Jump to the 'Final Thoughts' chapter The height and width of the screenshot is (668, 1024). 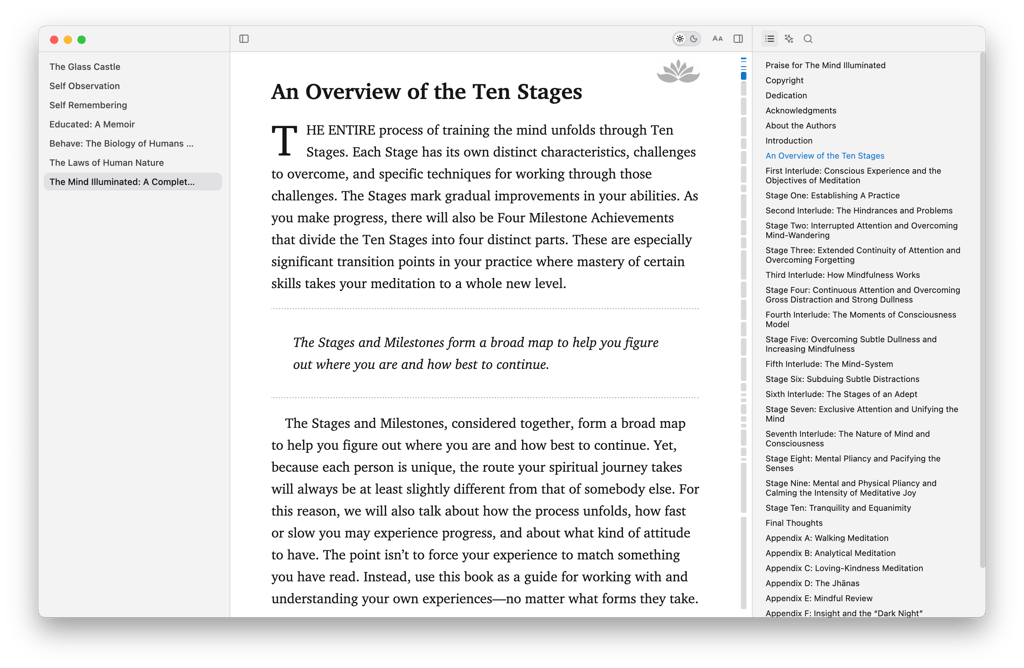(794, 522)
